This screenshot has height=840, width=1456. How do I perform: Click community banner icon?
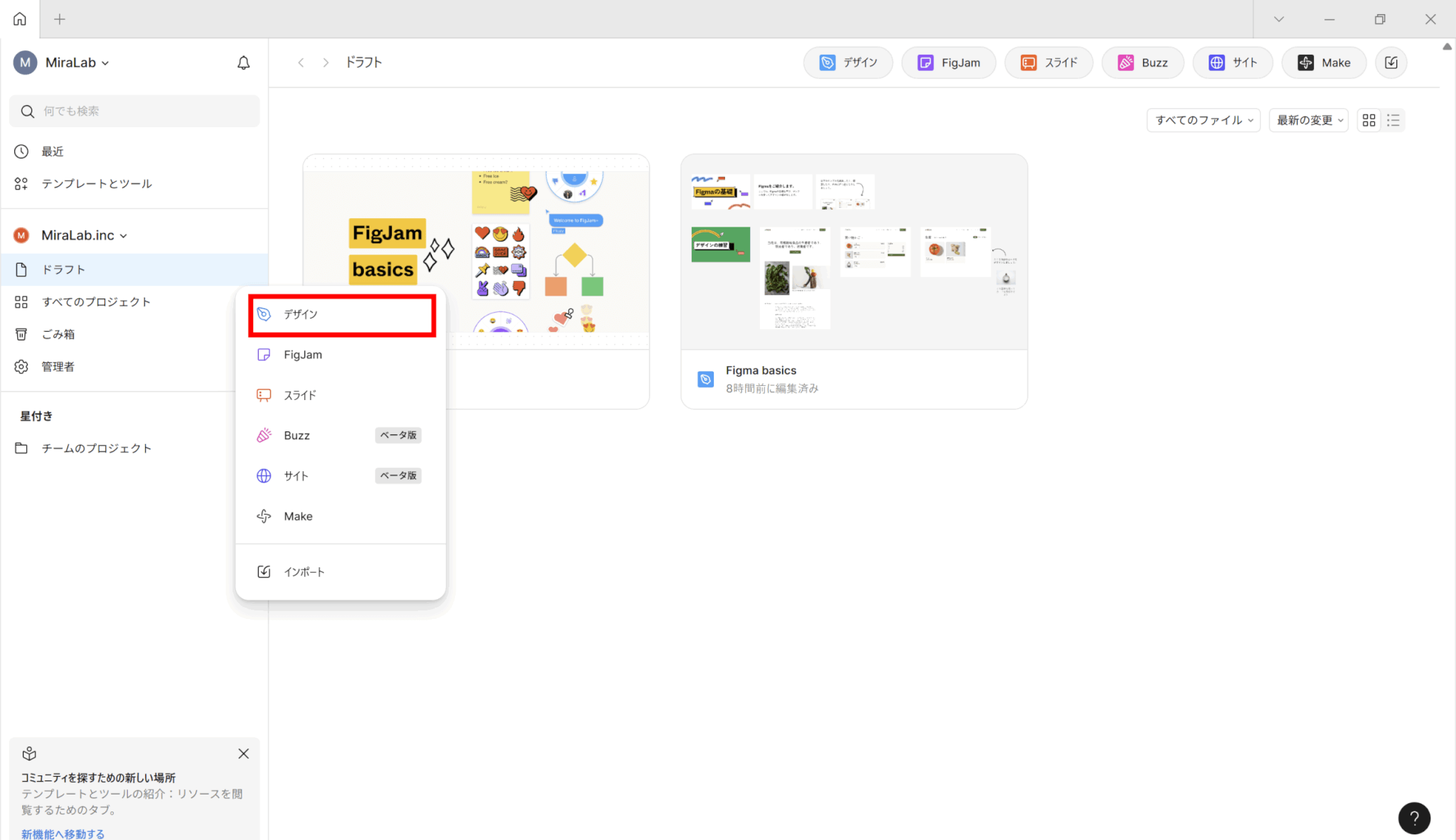29,754
